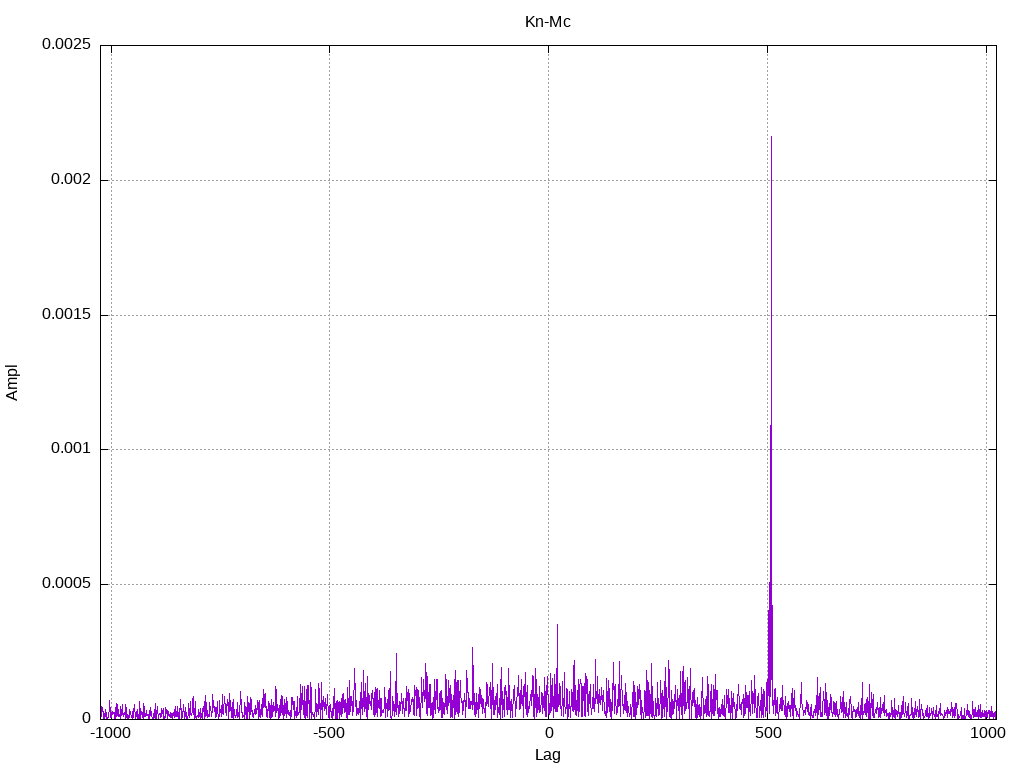This screenshot has height=768, width=1024.
Task: Click the y-axis tick label 0.0005
Action: tap(66, 583)
